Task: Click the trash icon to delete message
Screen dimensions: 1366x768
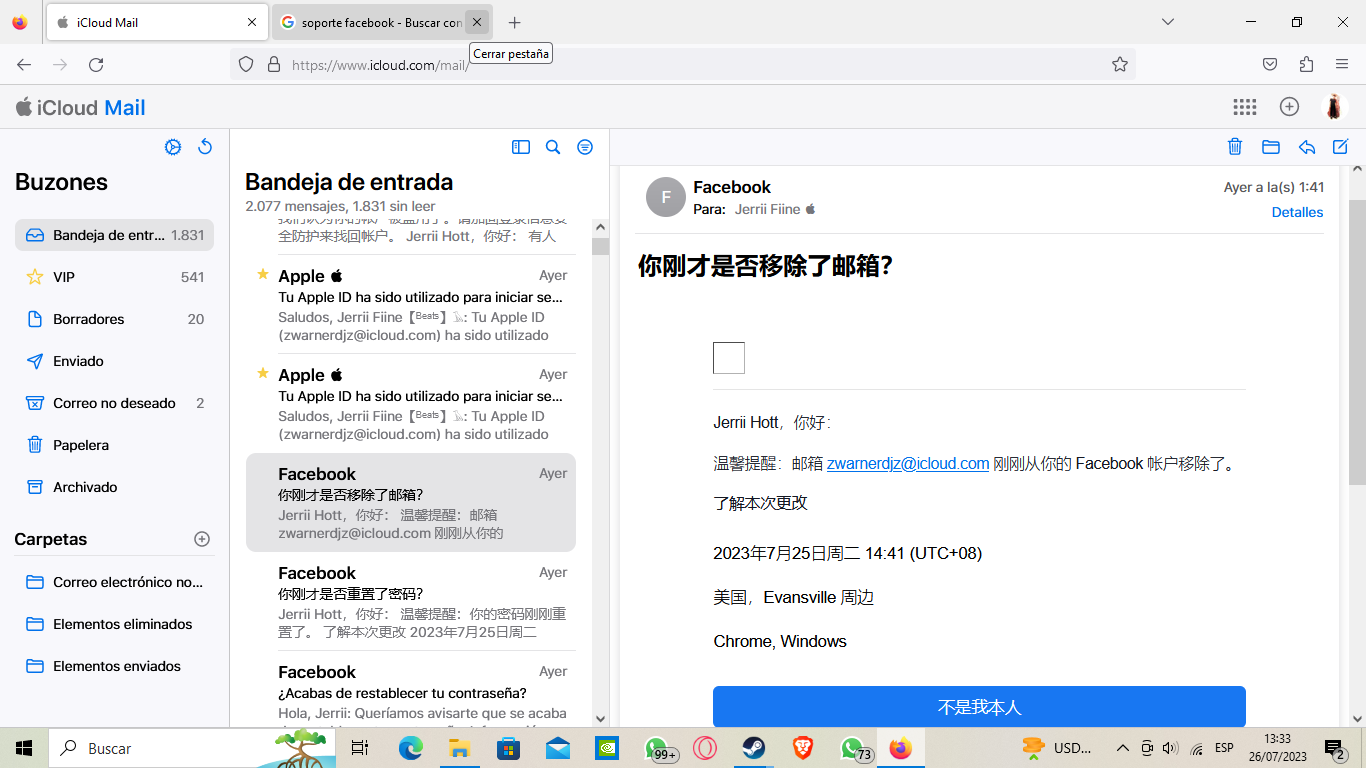Action: [x=1235, y=147]
